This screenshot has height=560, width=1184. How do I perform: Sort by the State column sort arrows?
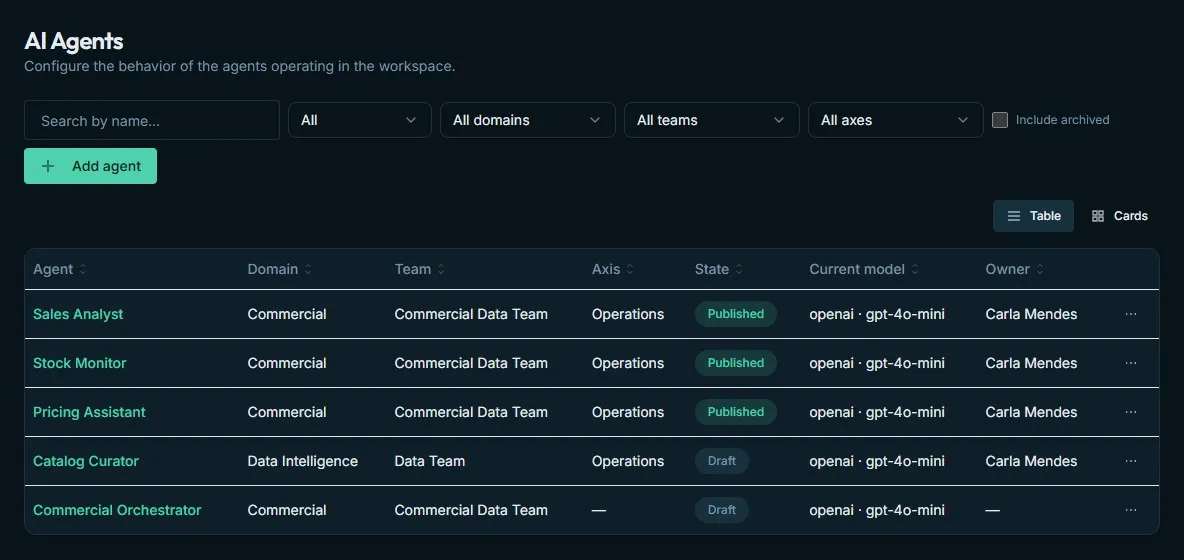(739, 269)
